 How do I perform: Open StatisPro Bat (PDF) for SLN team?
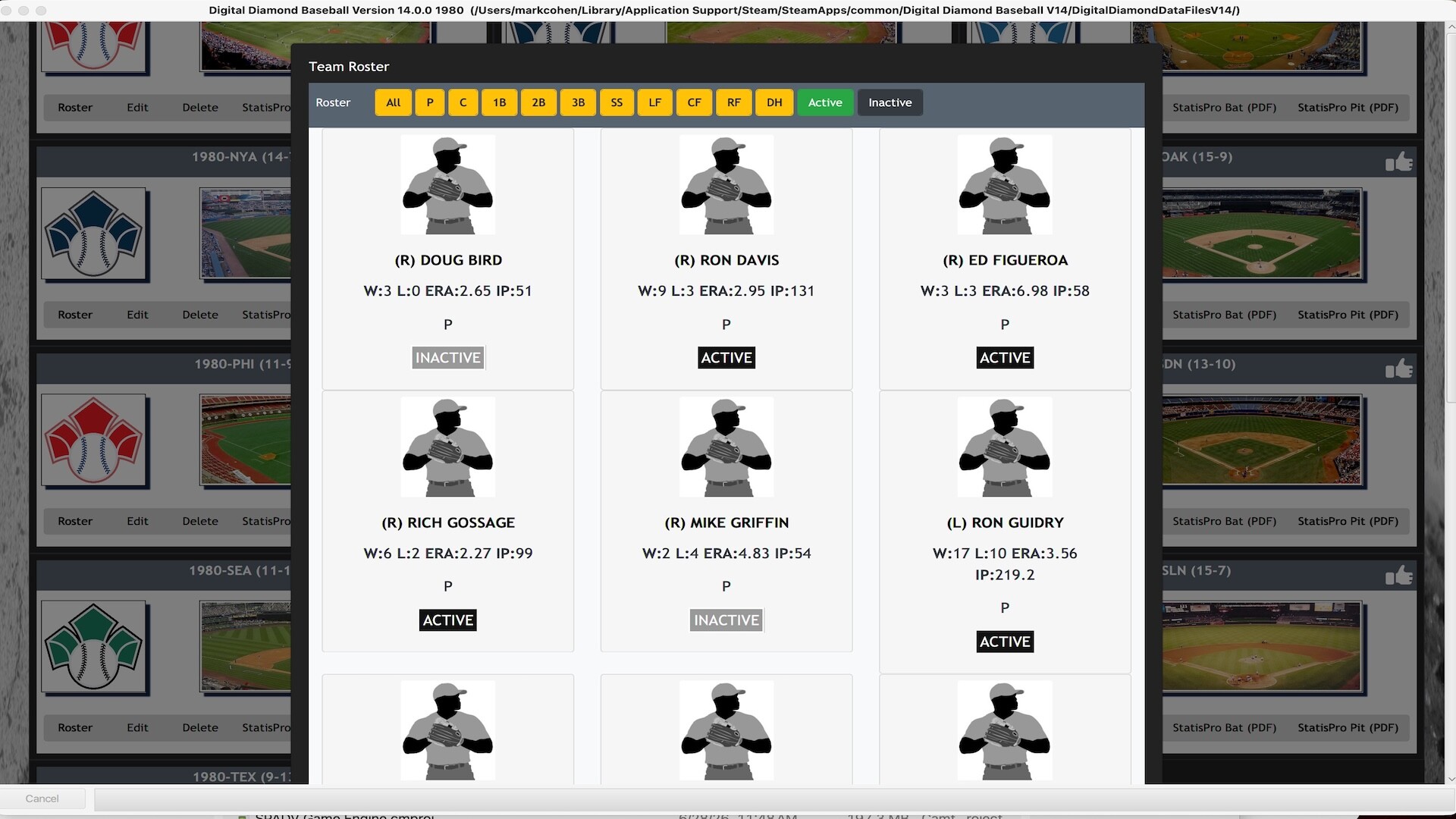[x=1224, y=727]
